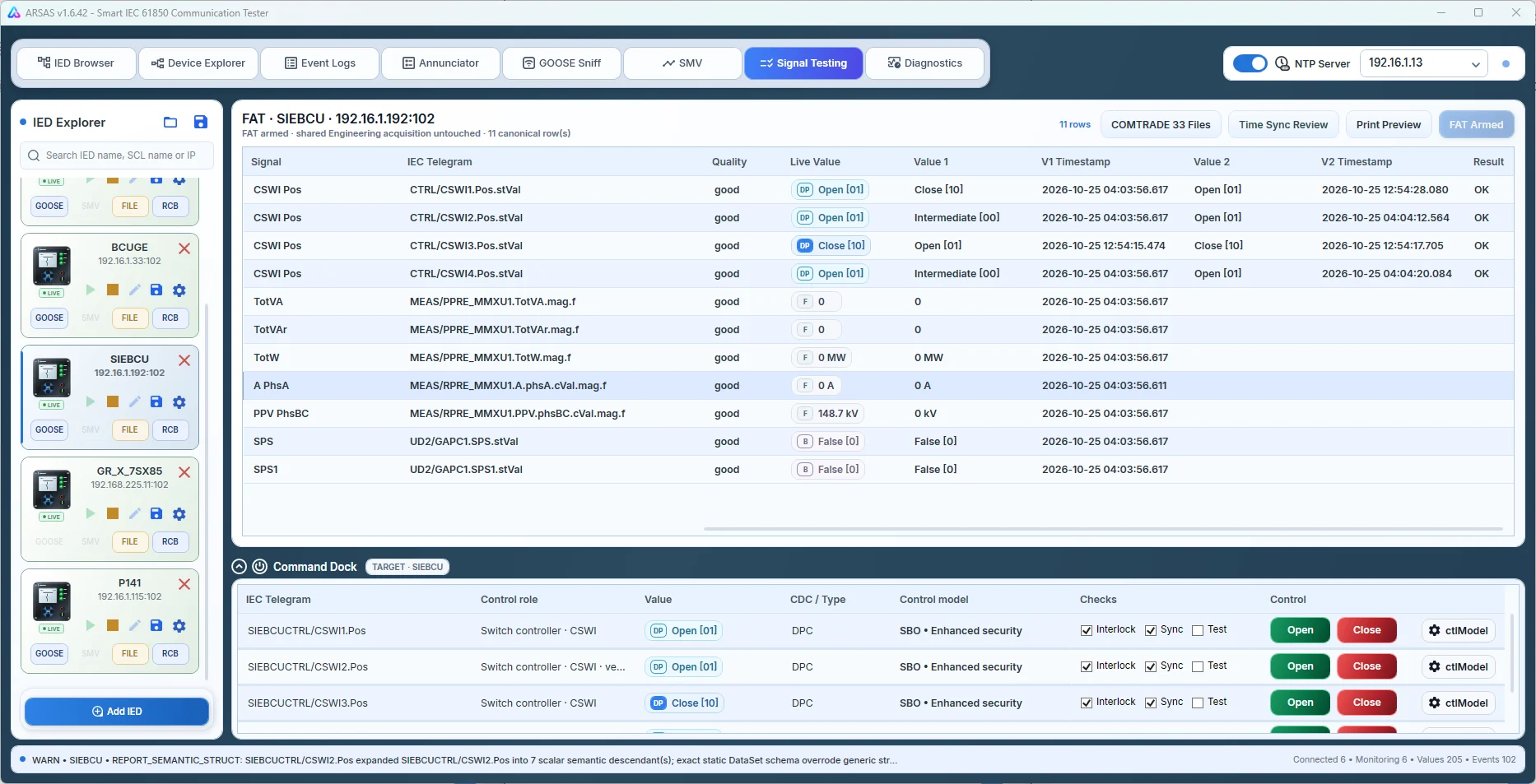Toggle Sync checkbox for CSWI1.Pos
Screen dimensions: 1536x784
pos(1151,630)
